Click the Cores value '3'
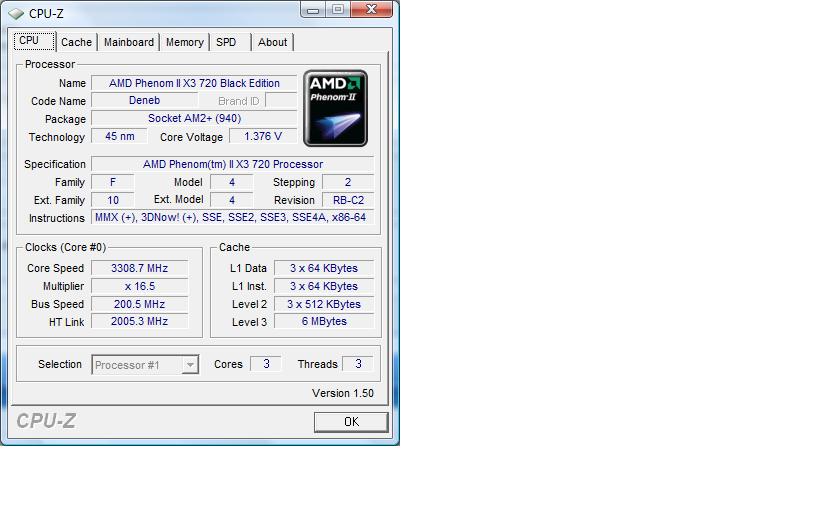840x525 pixels. tap(266, 364)
